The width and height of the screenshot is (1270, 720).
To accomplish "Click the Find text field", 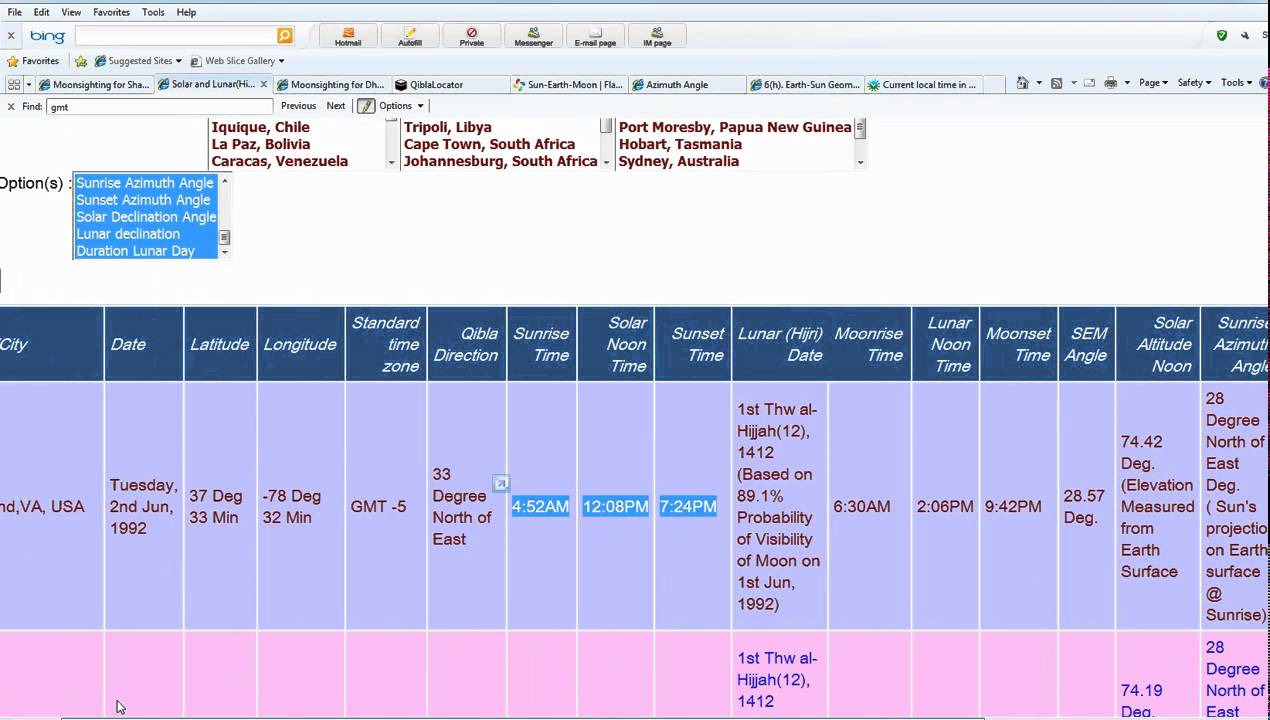I will [x=160, y=106].
